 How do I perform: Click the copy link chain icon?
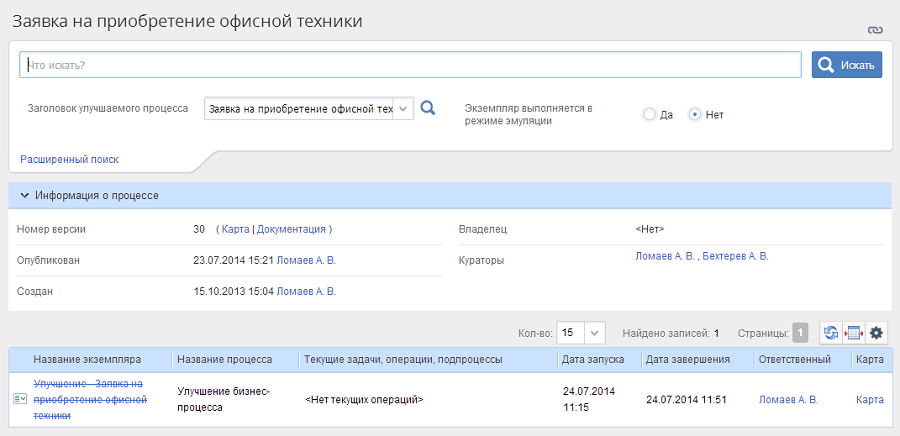(x=875, y=30)
